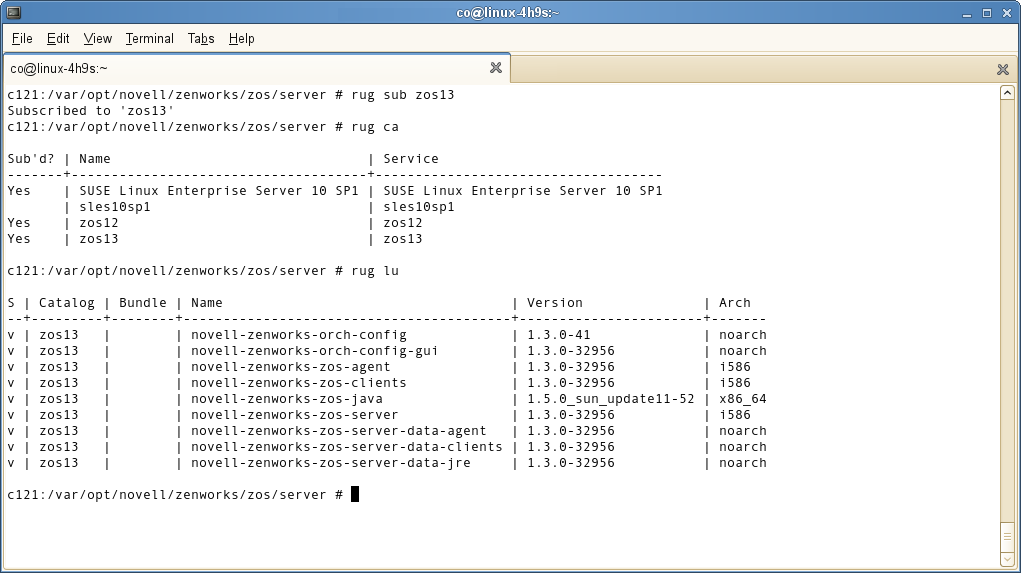This screenshot has height=573, width=1021.
Task: Click 'sles10sp1' in the Name column
Action: 115,206
